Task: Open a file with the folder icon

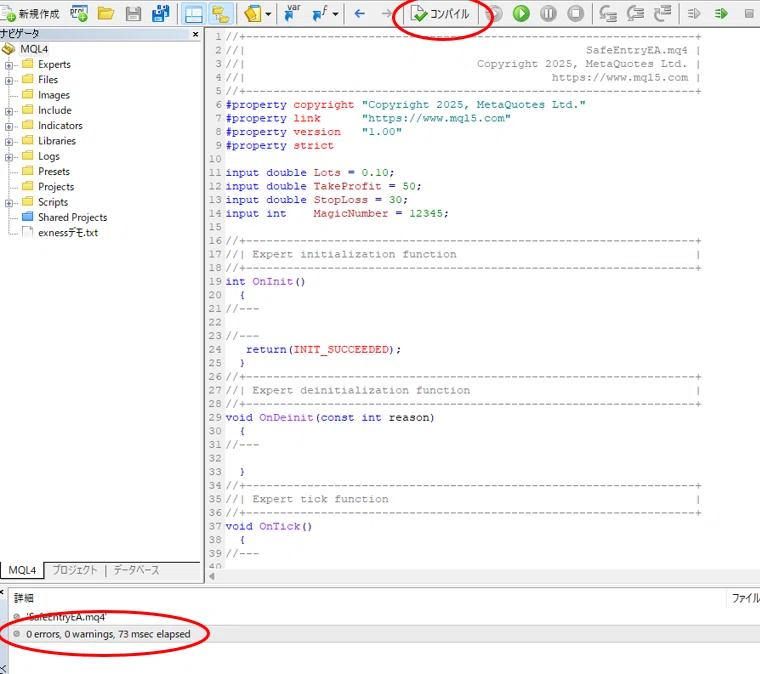Action: [106, 14]
